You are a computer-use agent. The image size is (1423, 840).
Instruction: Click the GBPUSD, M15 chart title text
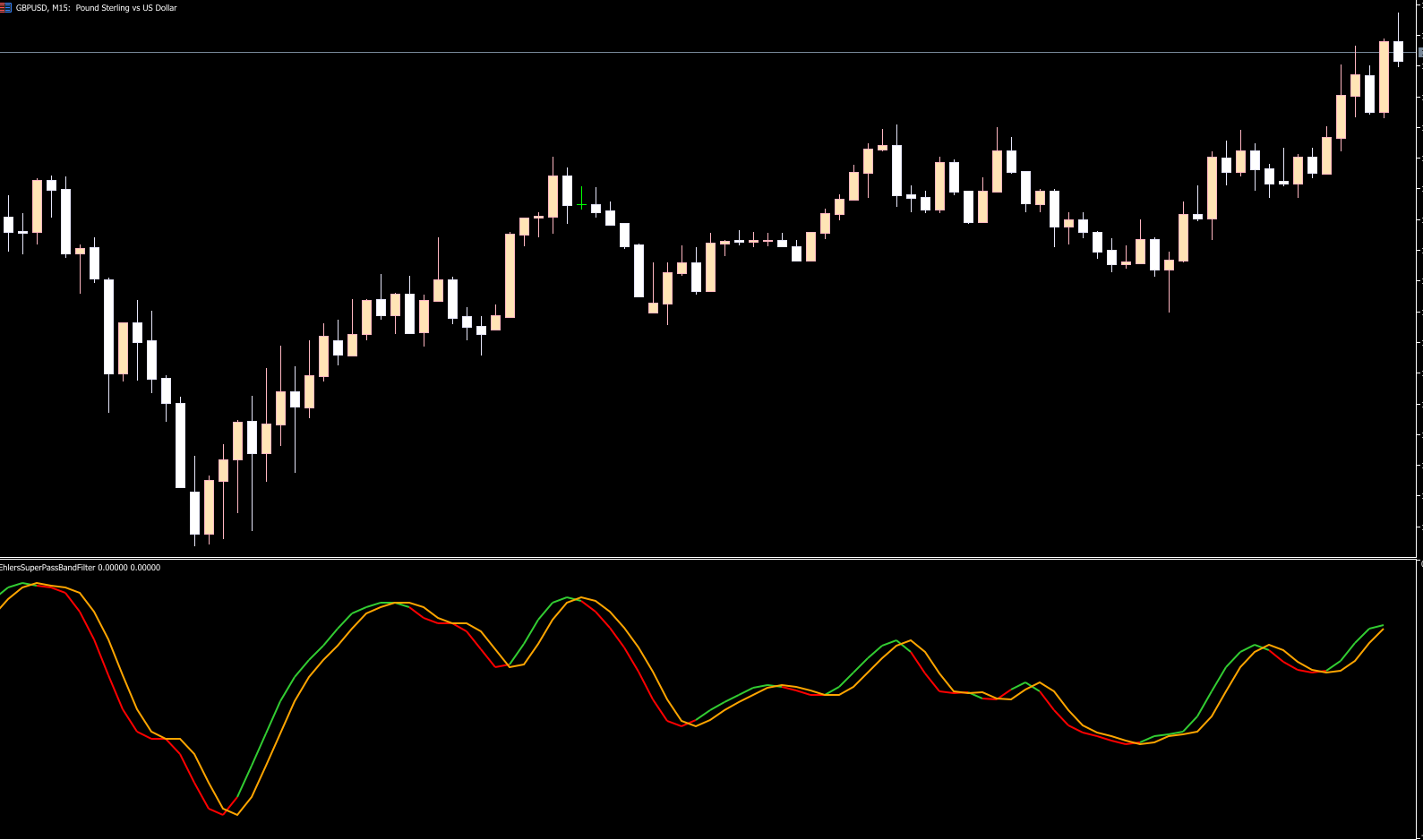click(x=97, y=8)
